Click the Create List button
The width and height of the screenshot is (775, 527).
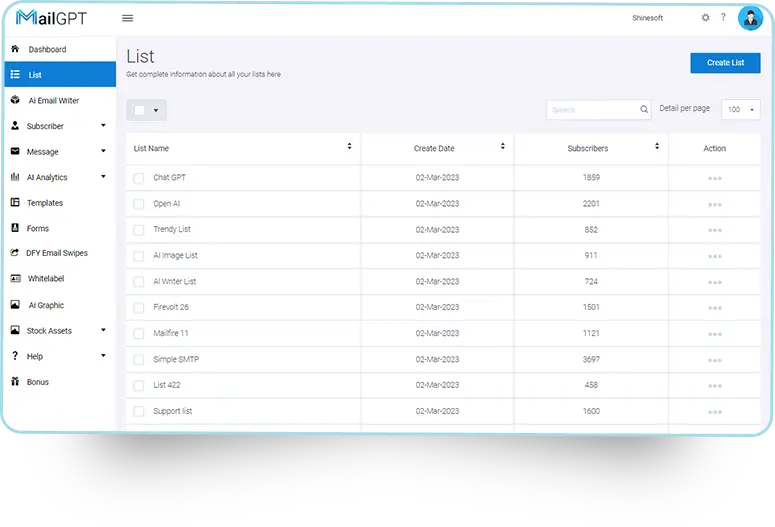725,63
